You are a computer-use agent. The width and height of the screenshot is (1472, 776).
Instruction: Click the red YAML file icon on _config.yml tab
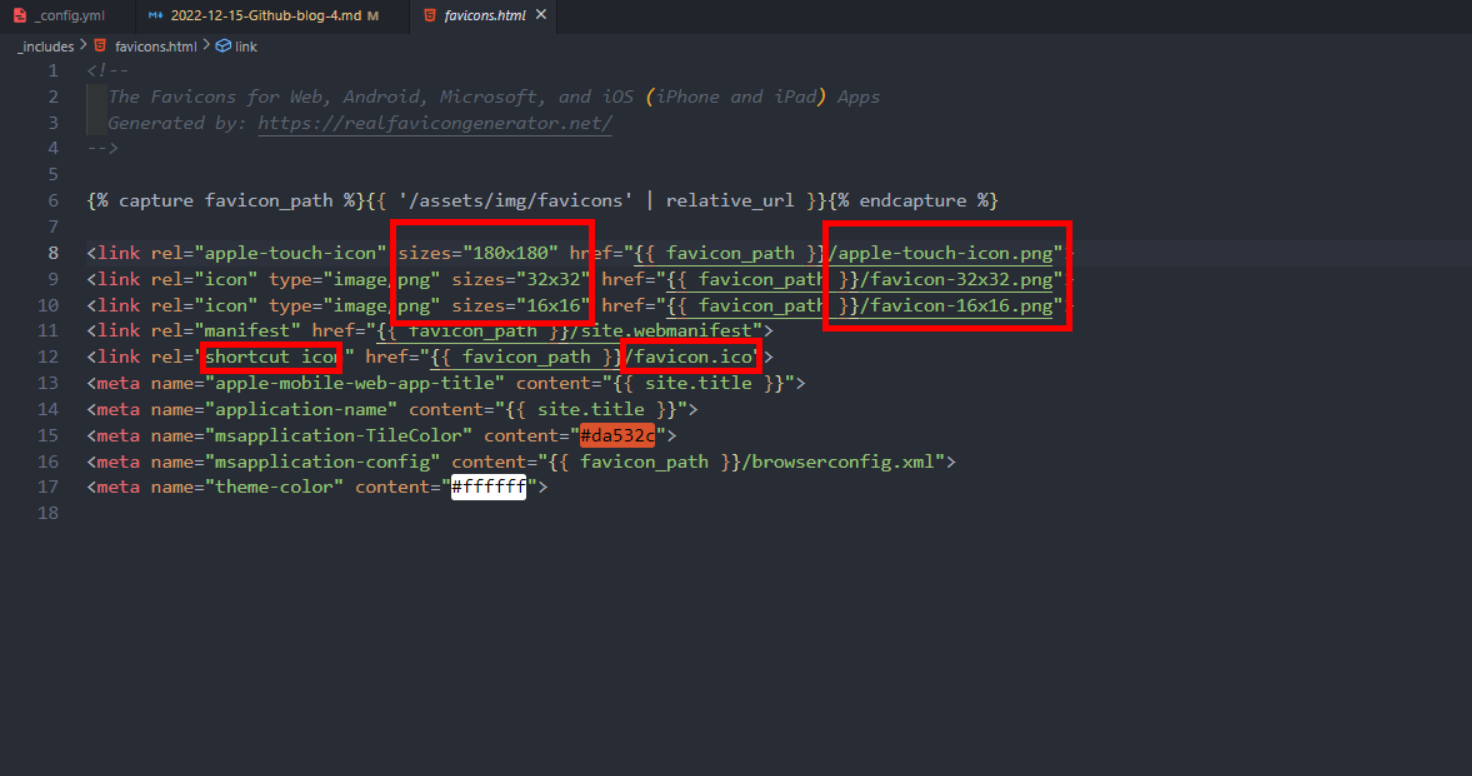point(20,16)
